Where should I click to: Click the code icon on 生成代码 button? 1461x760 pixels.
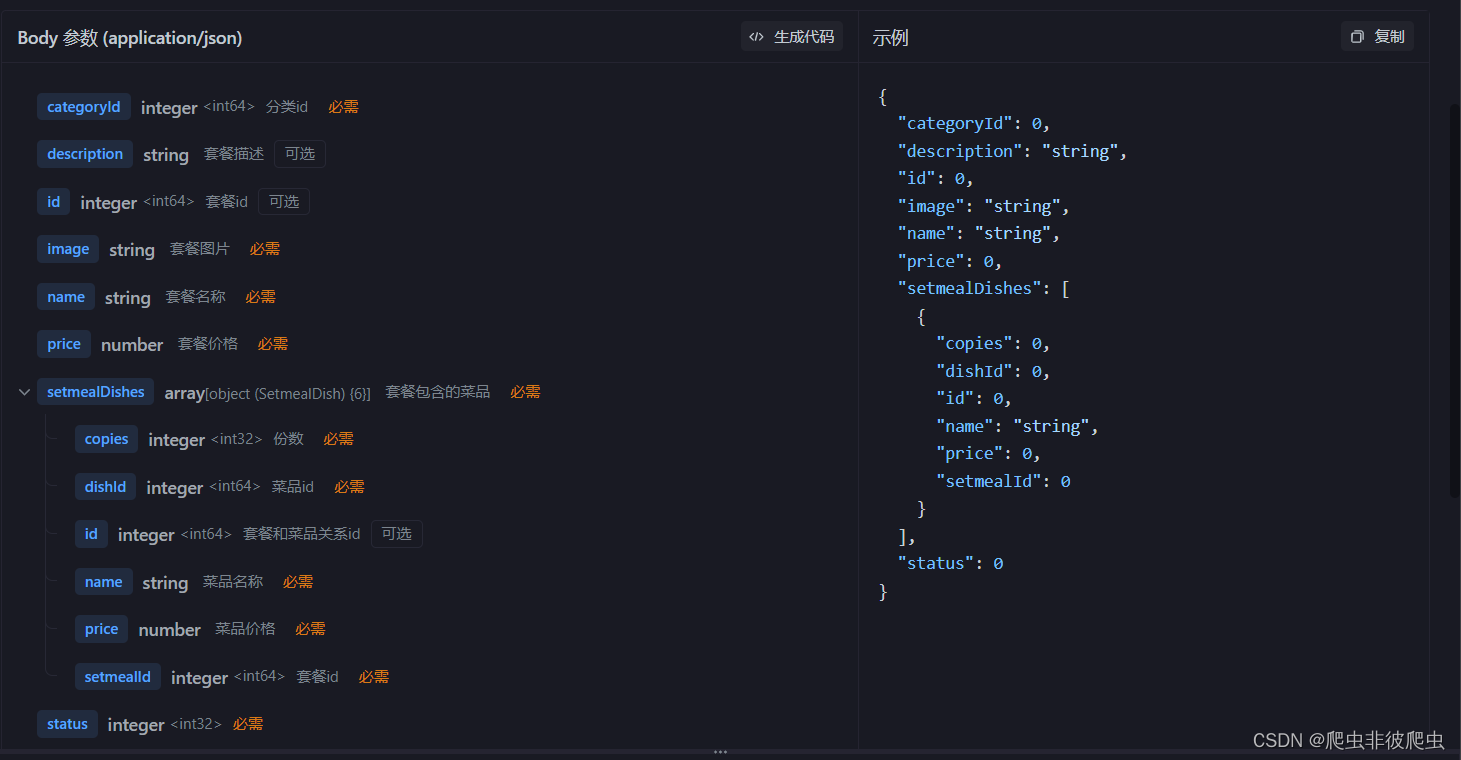[757, 36]
